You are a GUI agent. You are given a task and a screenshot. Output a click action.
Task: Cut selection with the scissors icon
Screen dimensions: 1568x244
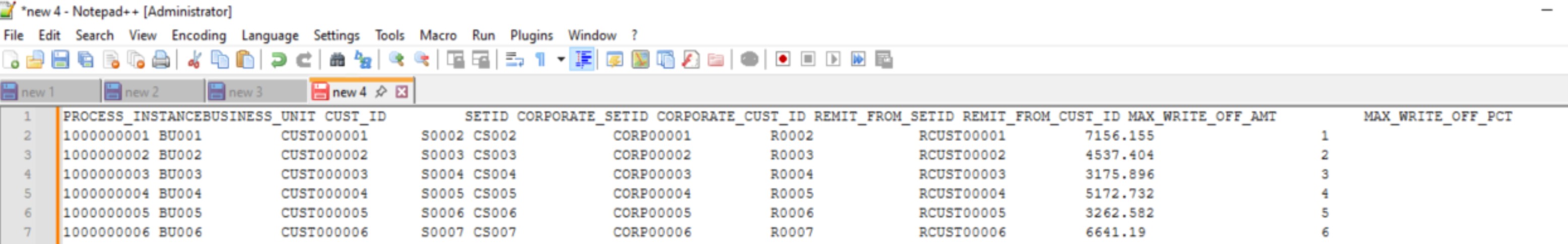[x=195, y=59]
